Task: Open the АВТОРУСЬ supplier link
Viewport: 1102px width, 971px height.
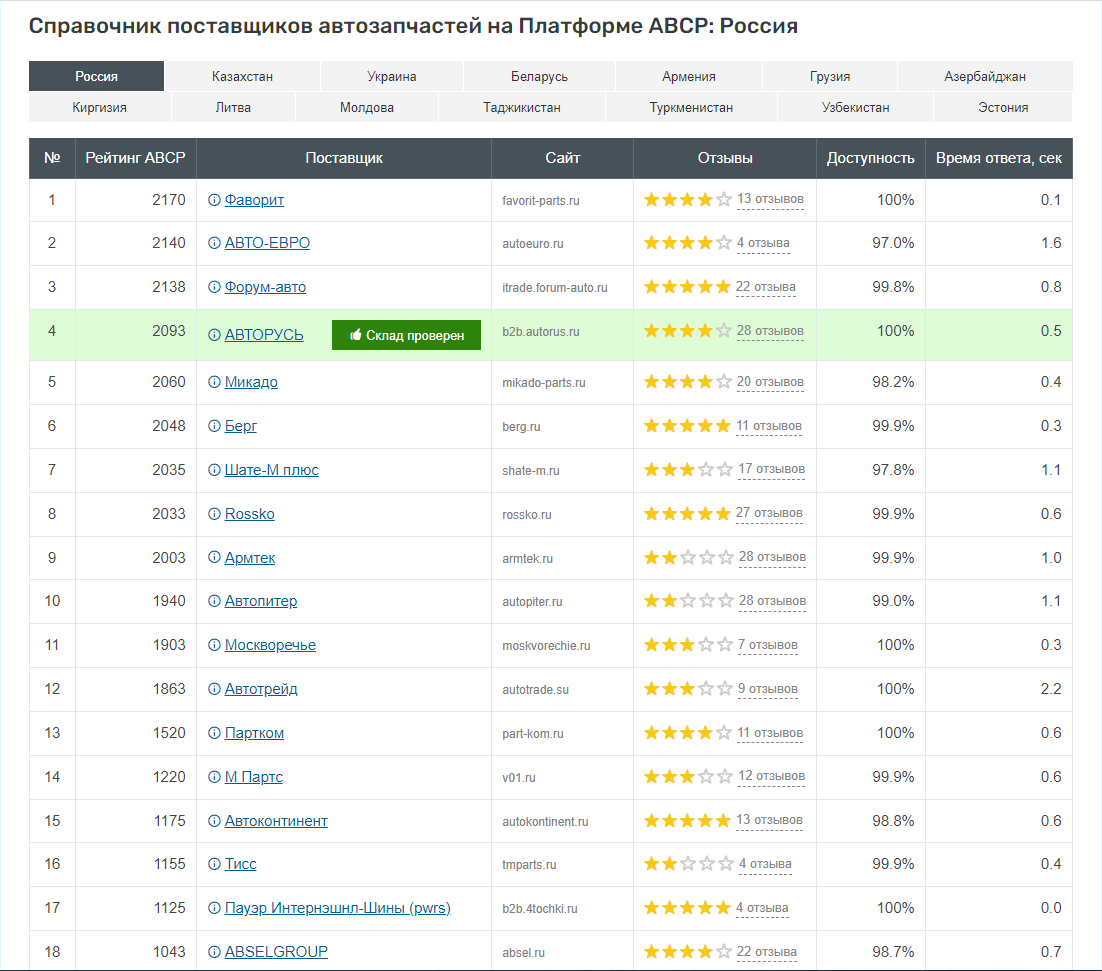Action: tap(264, 335)
